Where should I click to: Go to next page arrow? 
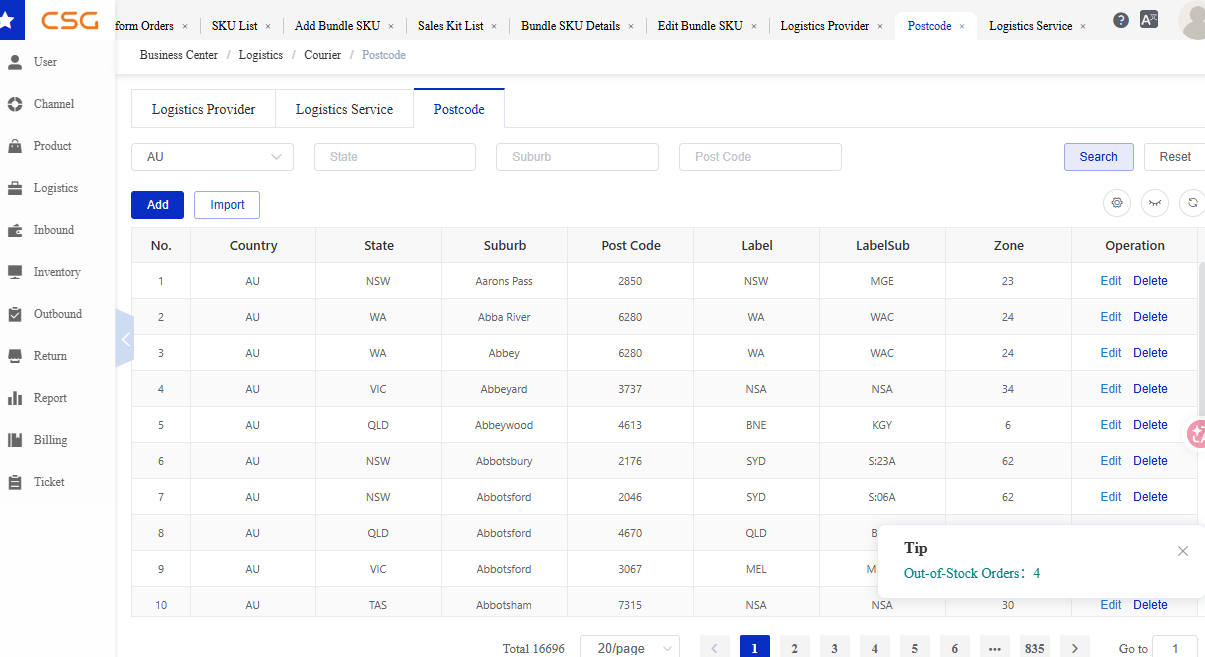[x=1075, y=648]
